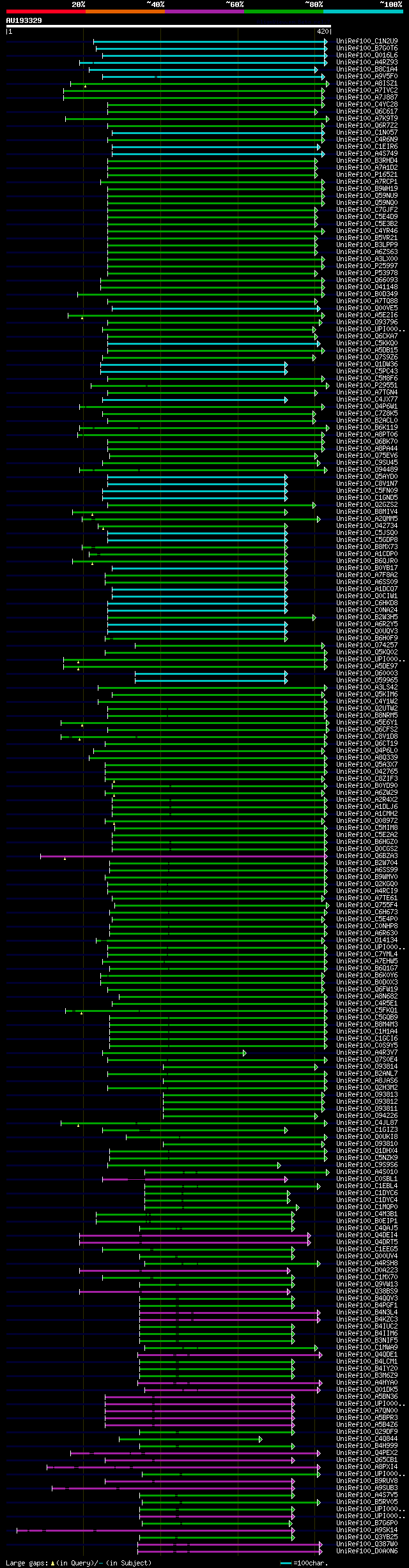Click the cyan ~100% identity legend segment
This screenshot has width=409, height=1568.
(363, 11)
